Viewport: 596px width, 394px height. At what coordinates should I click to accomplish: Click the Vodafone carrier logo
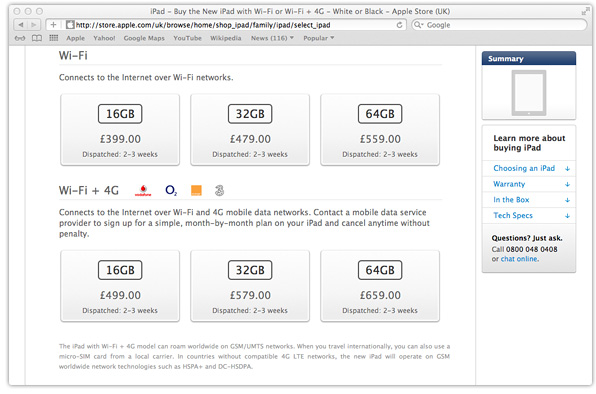pos(143,190)
